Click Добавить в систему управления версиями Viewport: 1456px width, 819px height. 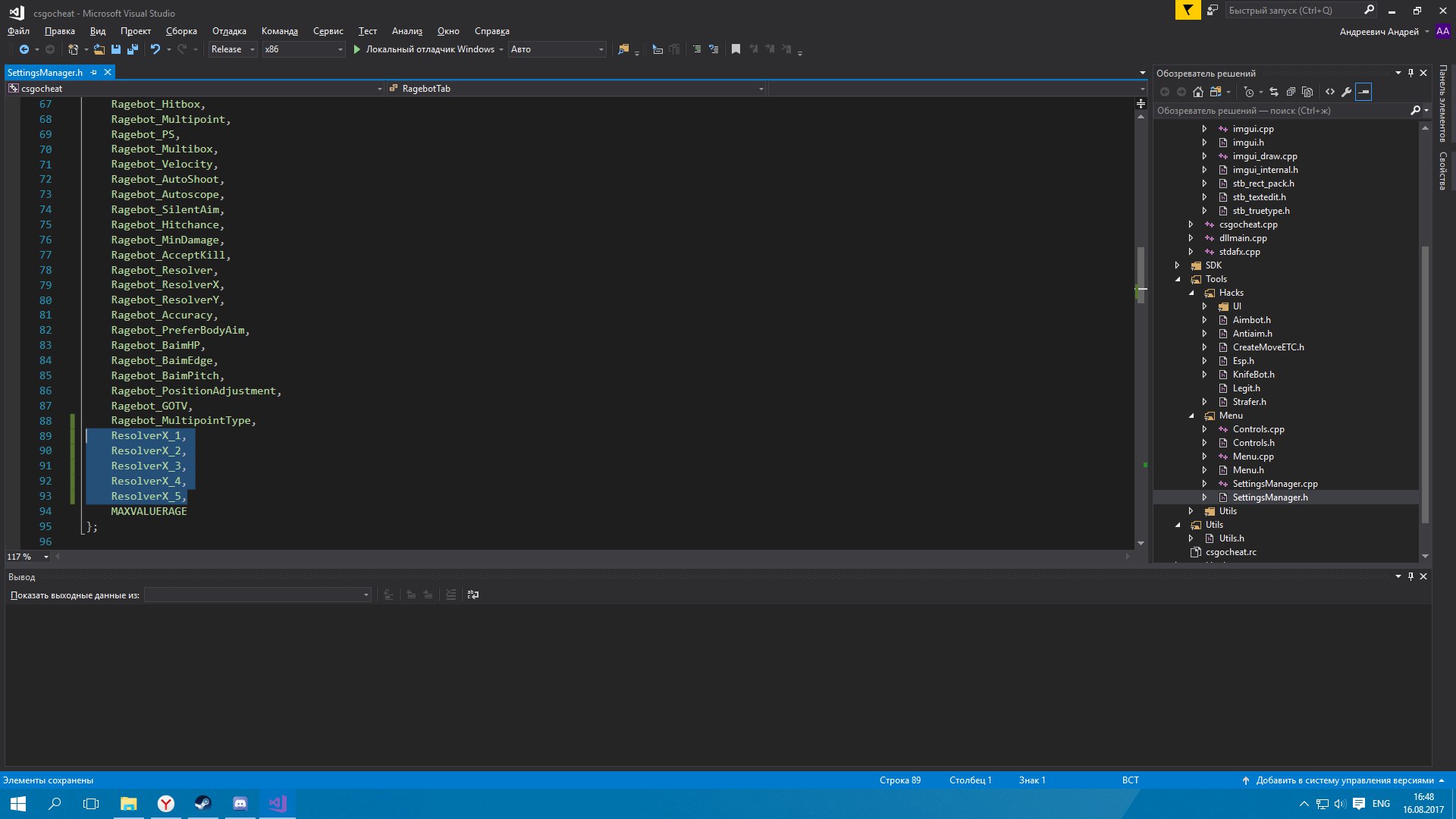pyautogui.click(x=1344, y=780)
